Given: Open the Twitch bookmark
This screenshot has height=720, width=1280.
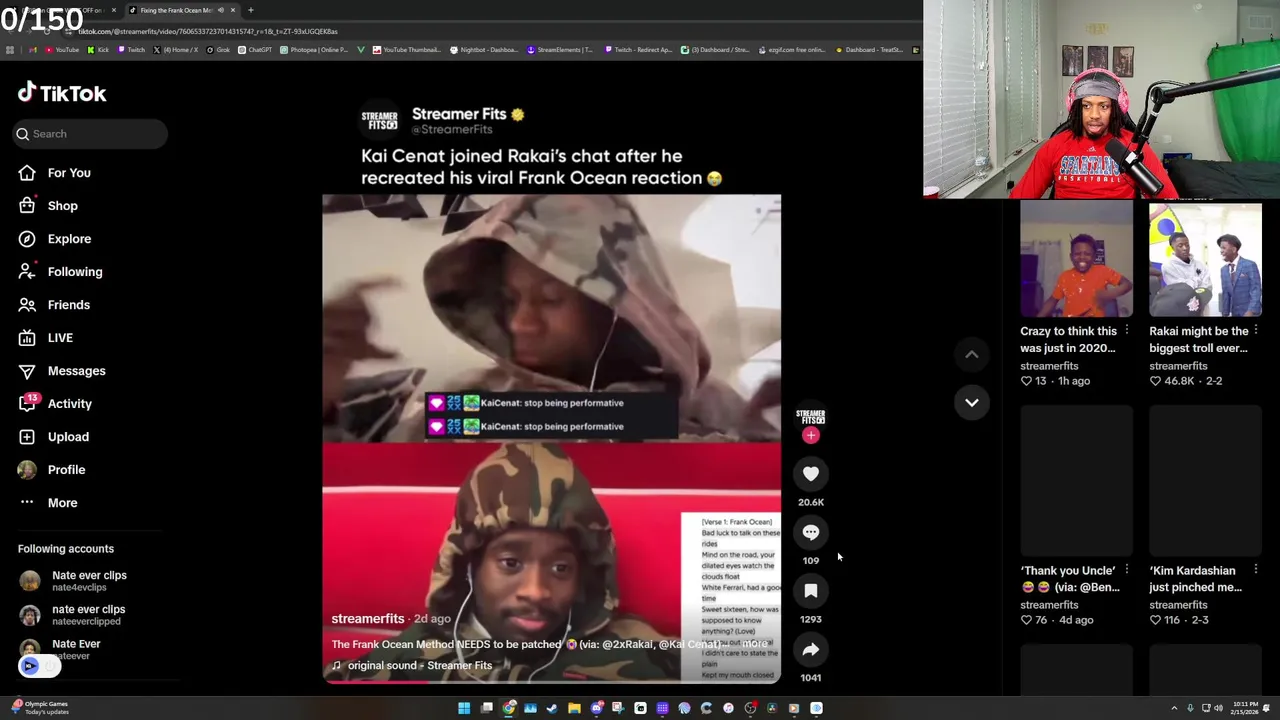Looking at the screenshot, I should (130, 50).
